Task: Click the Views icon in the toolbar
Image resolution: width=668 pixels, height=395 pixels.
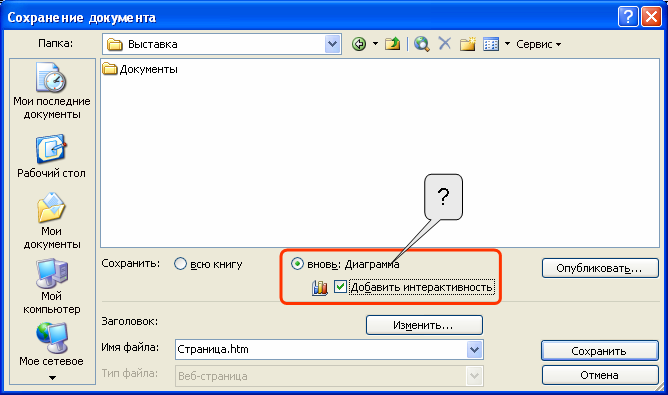Action: point(491,44)
